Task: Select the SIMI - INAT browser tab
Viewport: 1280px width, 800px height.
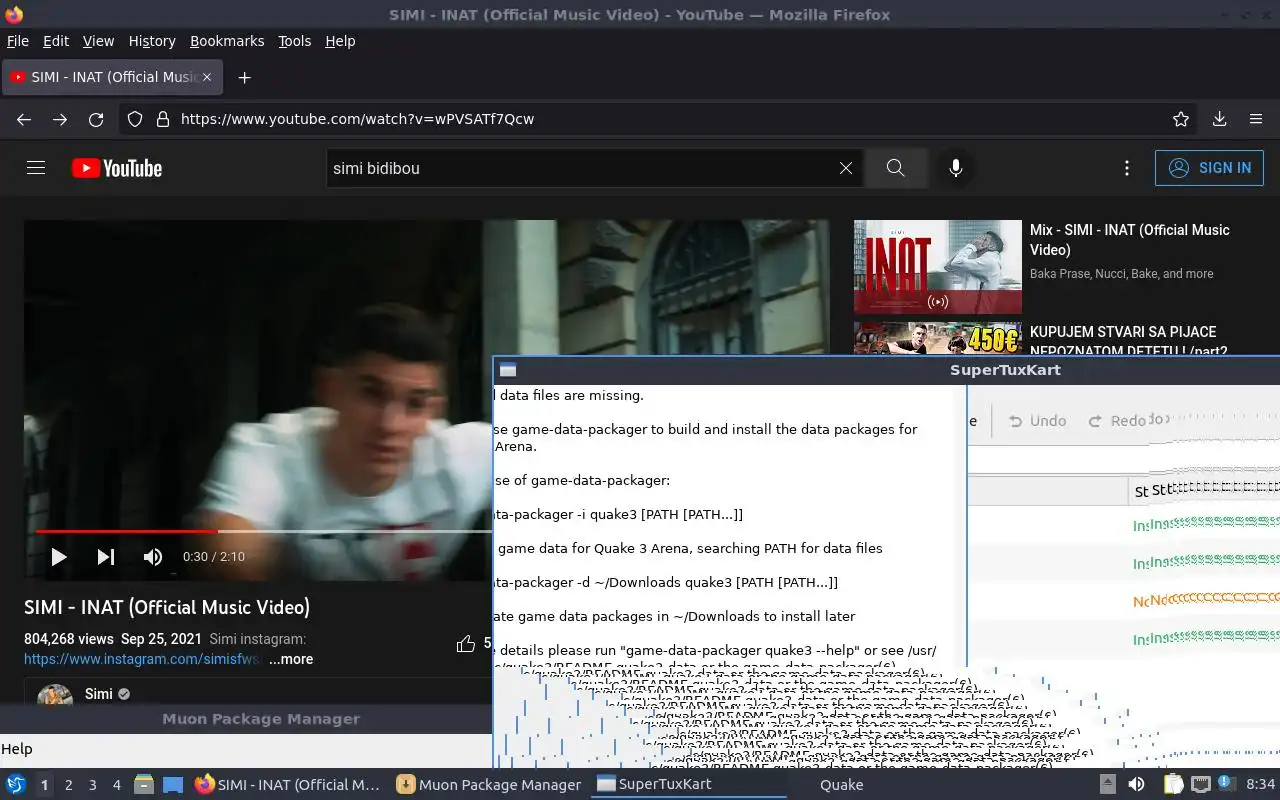Action: click(111, 77)
